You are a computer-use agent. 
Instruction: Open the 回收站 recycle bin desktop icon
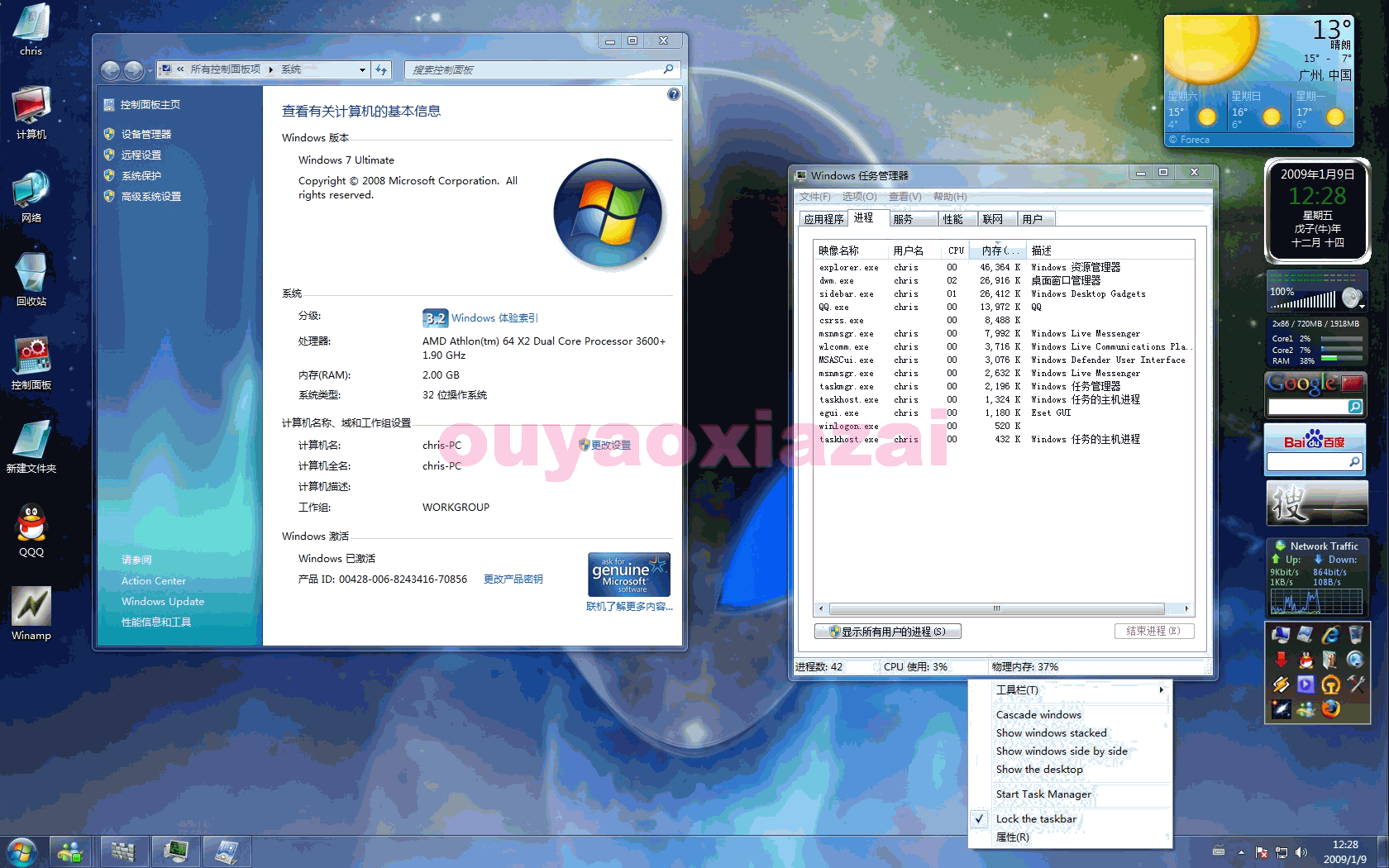[x=31, y=279]
